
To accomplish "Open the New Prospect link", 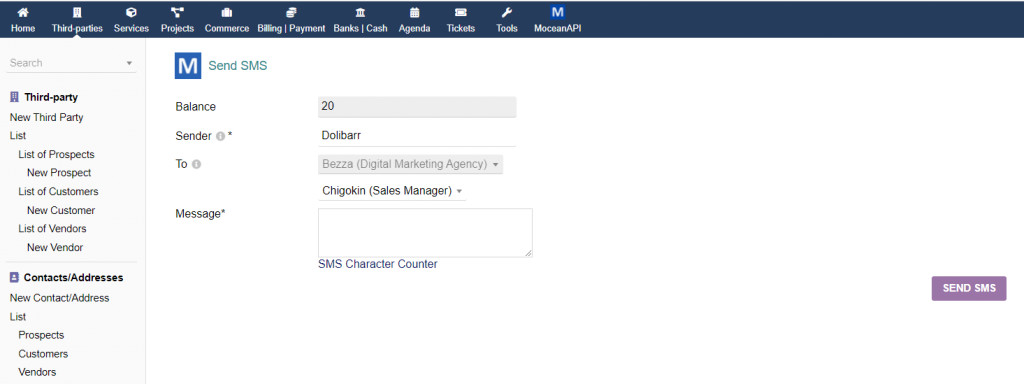I will coord(59,173).
